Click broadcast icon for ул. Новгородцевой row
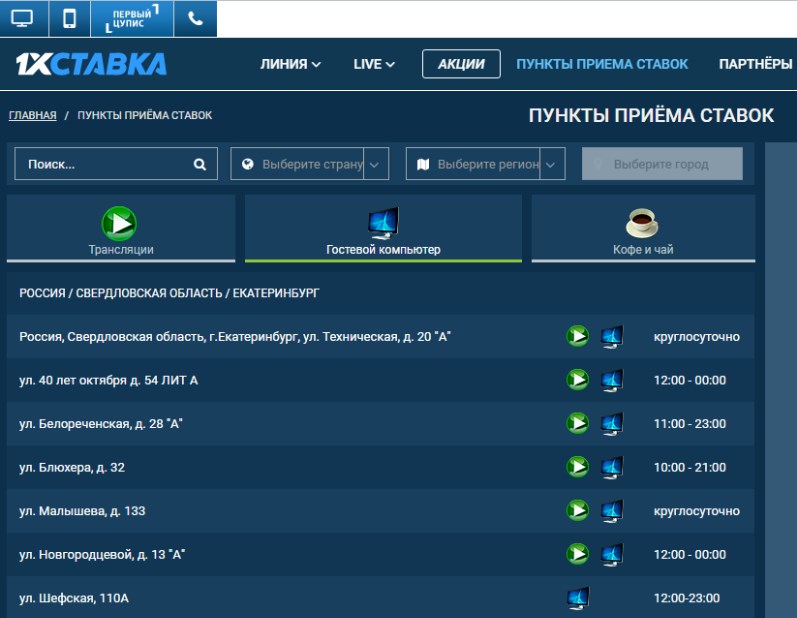The height and width of the screenshot is (618, 797). (x=577, y=554)
